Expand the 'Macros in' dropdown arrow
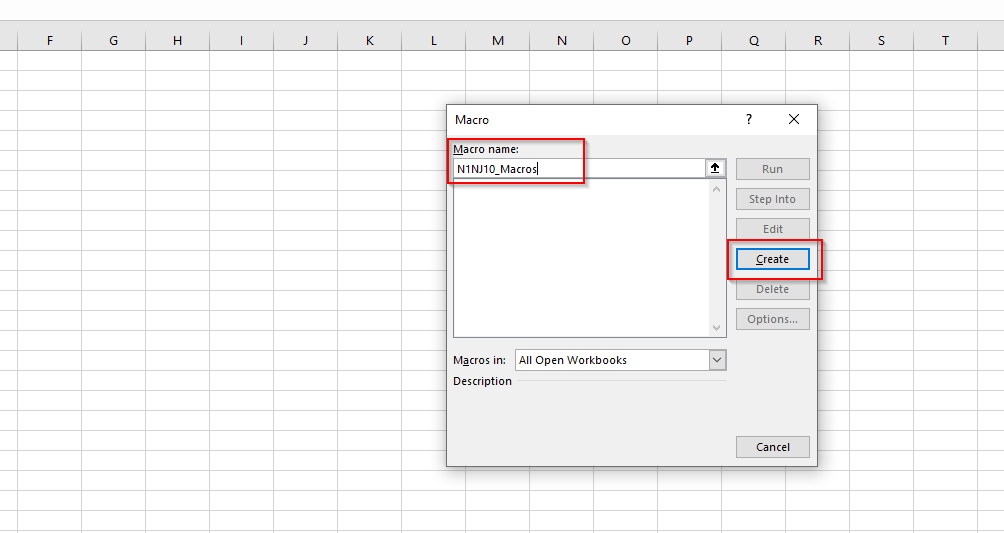Screen dimensions: 1004x533 [717, 360]
